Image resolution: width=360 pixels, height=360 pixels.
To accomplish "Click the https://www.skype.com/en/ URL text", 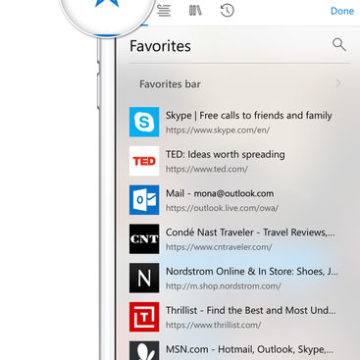I will click(218, 130).
